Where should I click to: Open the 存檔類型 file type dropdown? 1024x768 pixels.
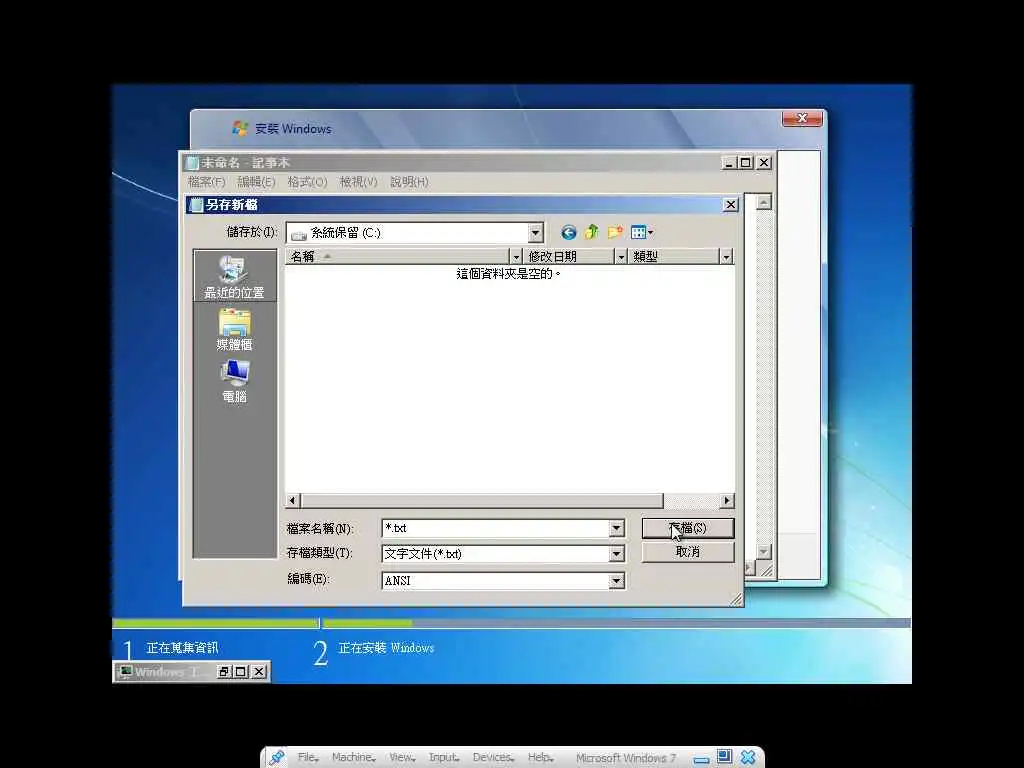616,554
